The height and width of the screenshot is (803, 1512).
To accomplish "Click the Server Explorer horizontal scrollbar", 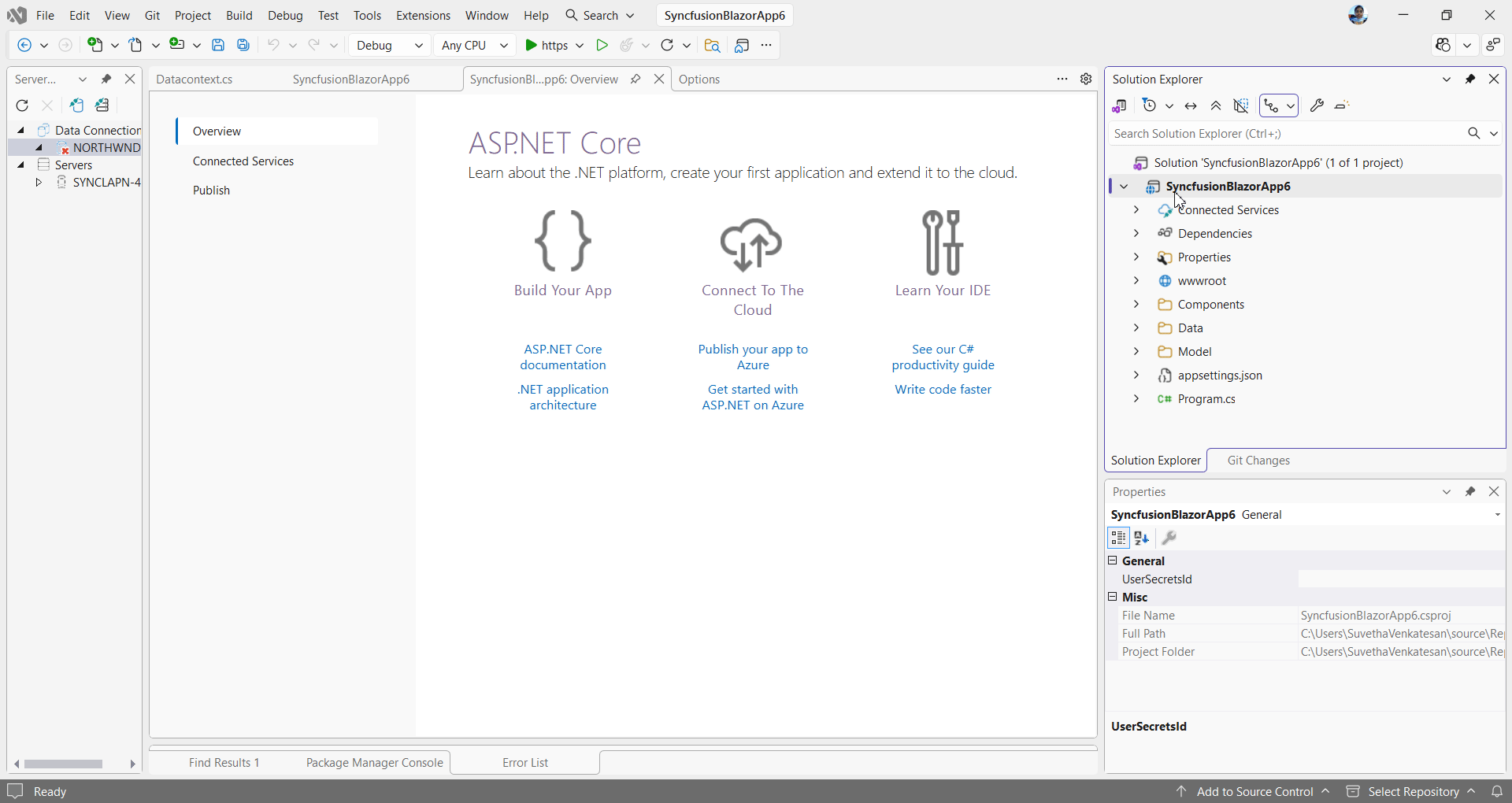I will click(x=63, y=764).
